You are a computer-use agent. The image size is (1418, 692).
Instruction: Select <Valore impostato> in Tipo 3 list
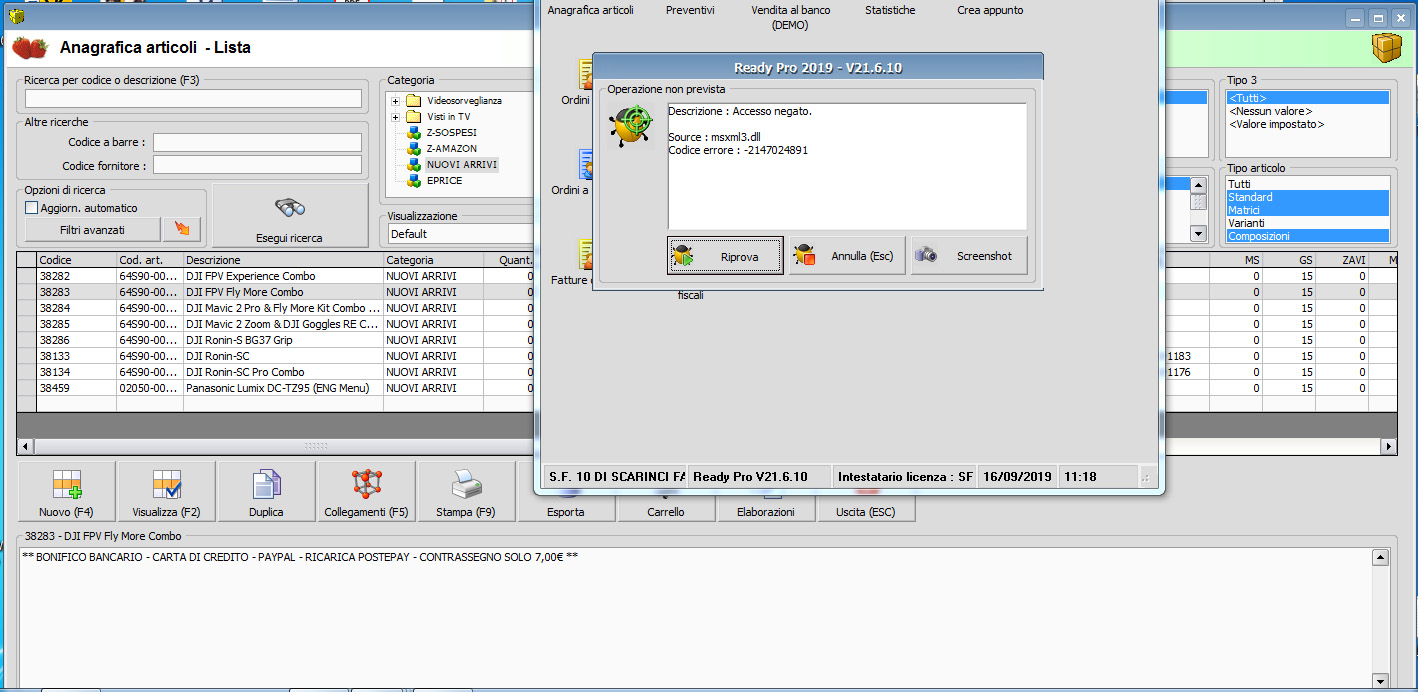(1308, 124)
